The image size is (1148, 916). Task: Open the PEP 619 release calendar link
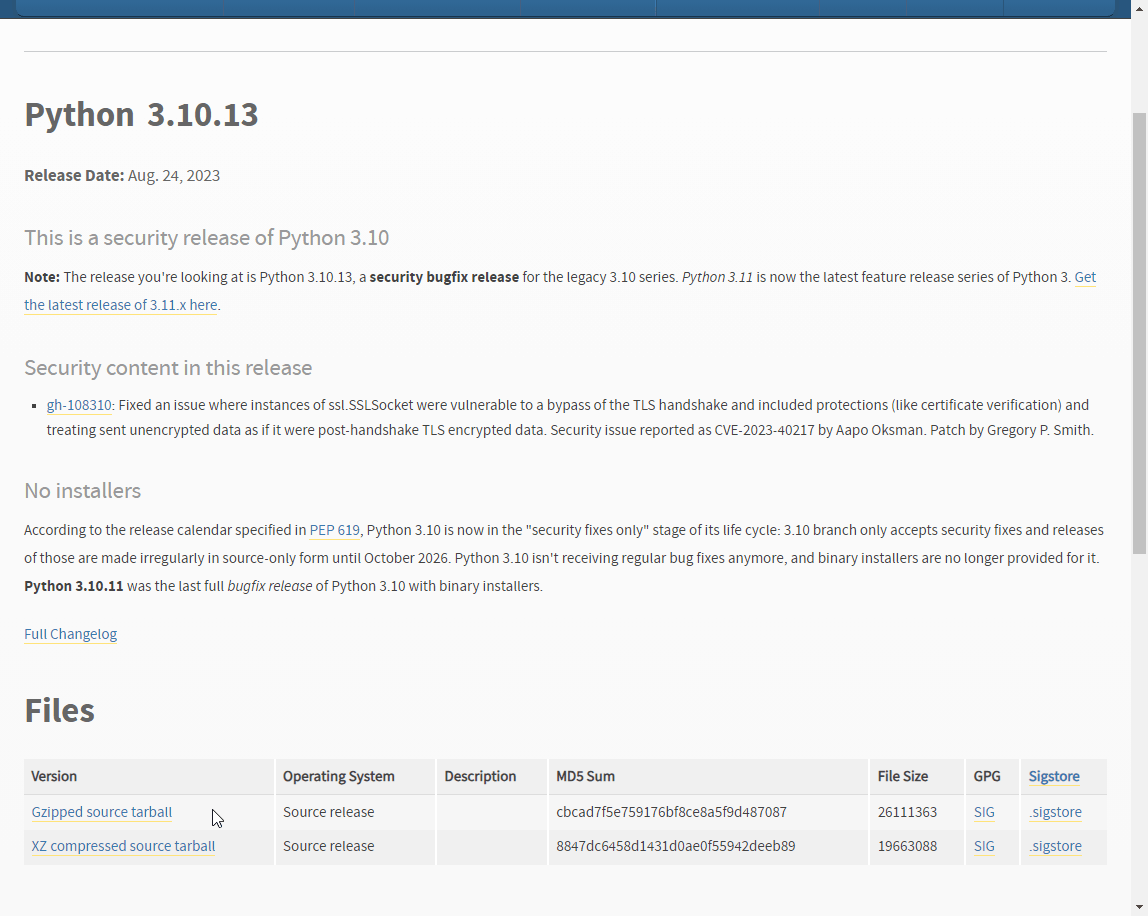coord(334,530)
